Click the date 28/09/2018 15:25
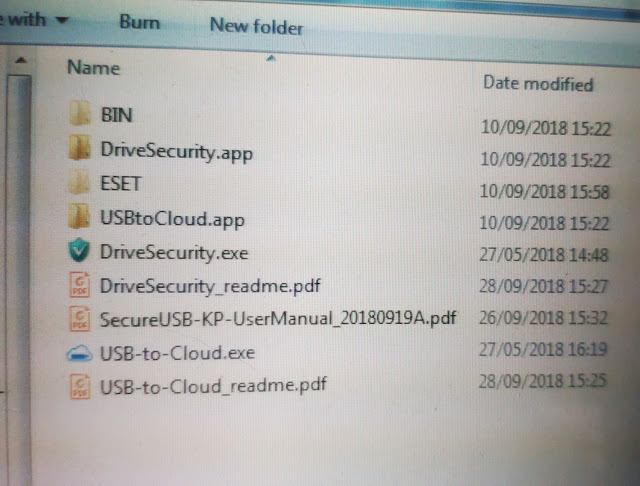 pos(542,381)
